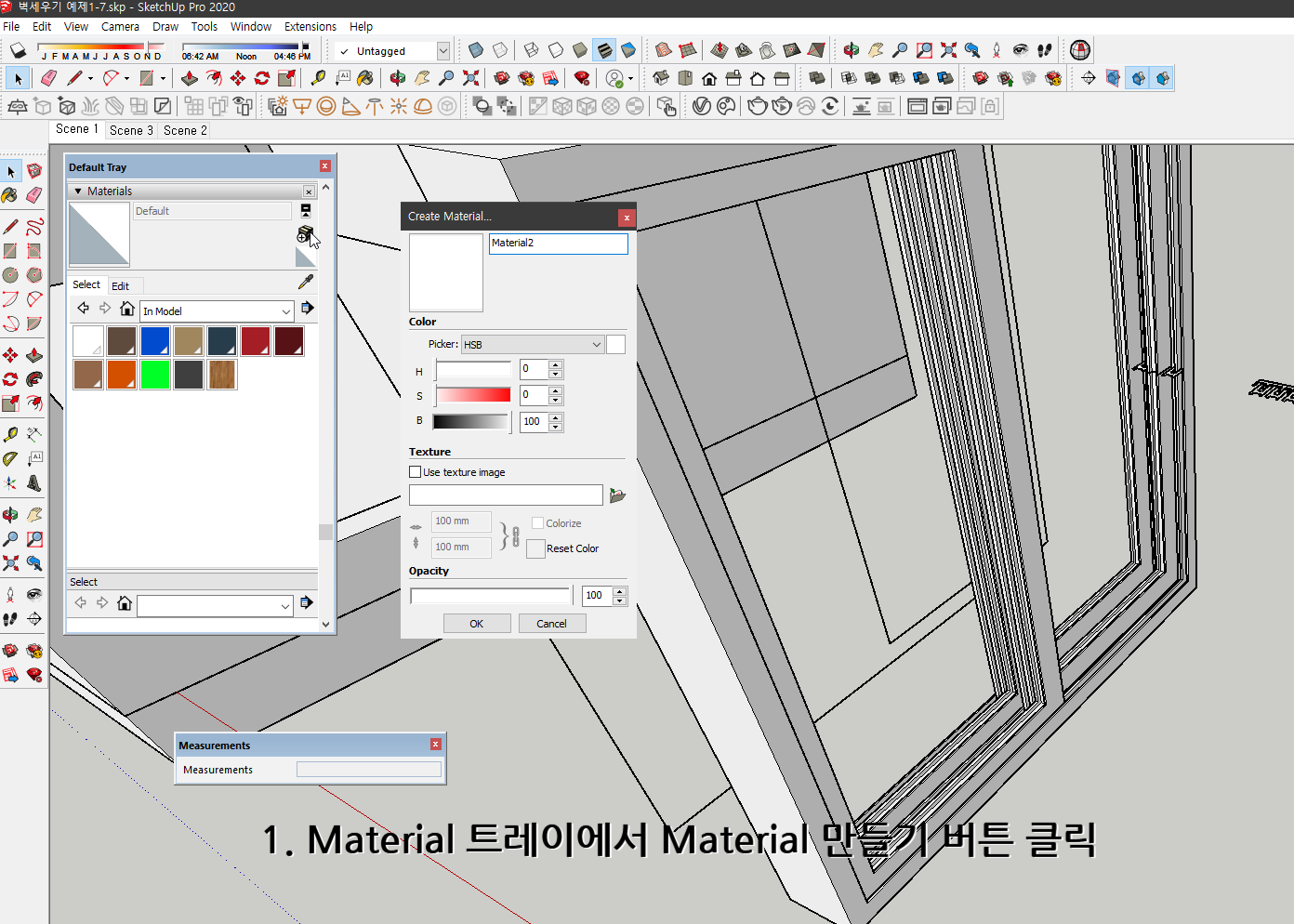The height and width of the screenshot is (924, 1294).
Task: Click the Brightness slider bar
Action: (473, 421)
